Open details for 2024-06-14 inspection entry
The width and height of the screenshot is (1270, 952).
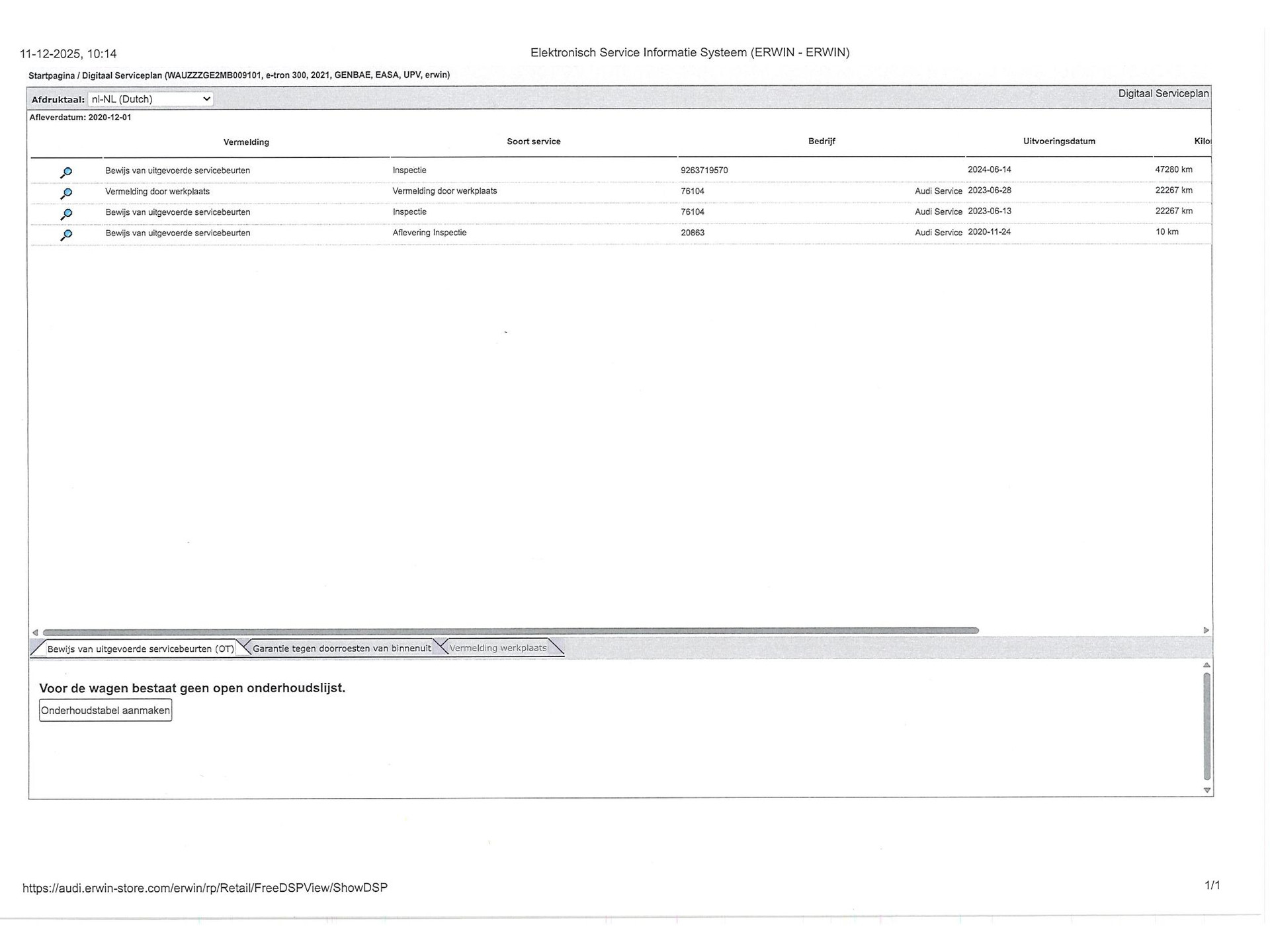[66, 173]
